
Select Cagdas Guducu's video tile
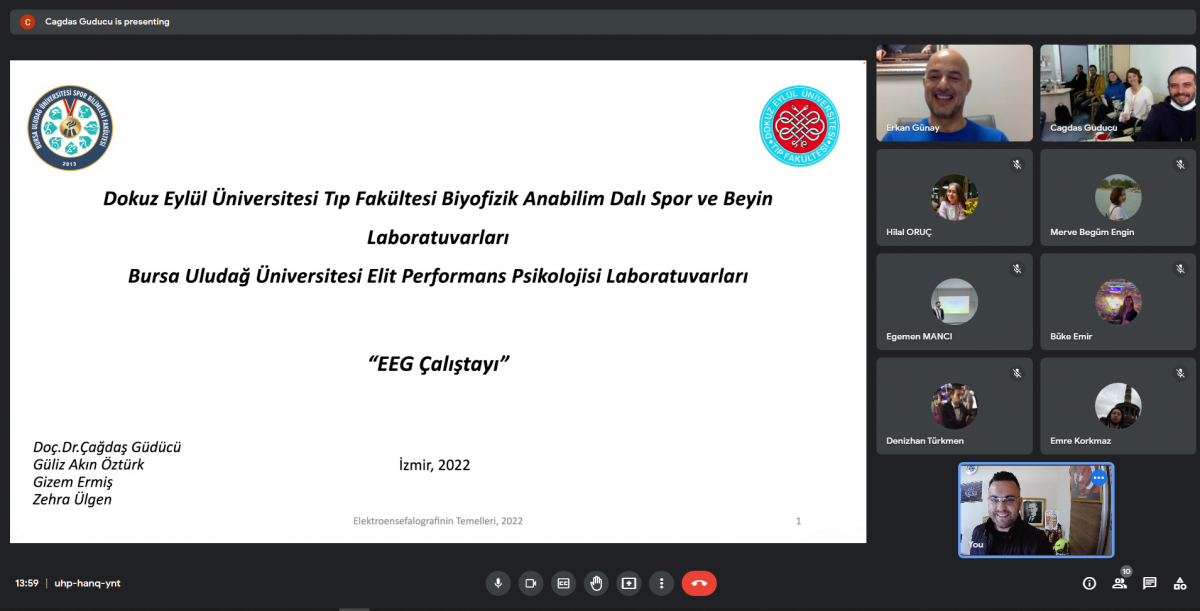(x=1118, y=92)
